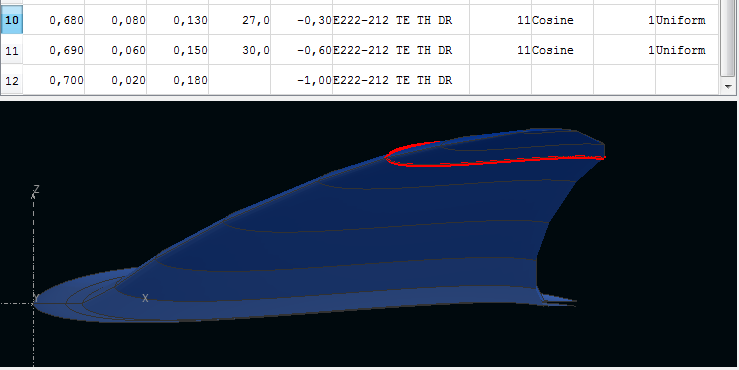The width and height of the screenshot is (739, 370).
Task: Click the X axis label in 3D view
Action: tap(145, 298)
